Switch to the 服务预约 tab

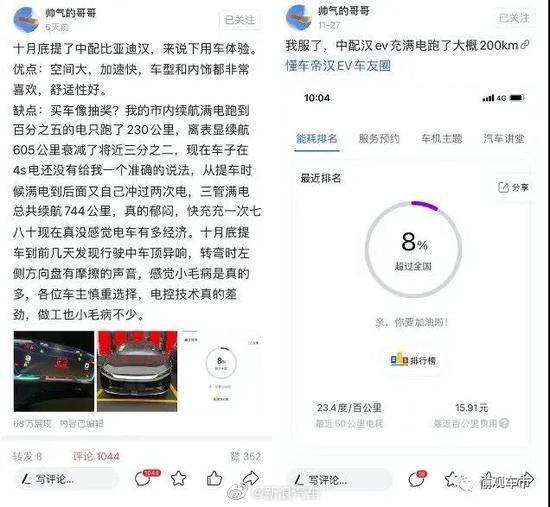point(379,138)
